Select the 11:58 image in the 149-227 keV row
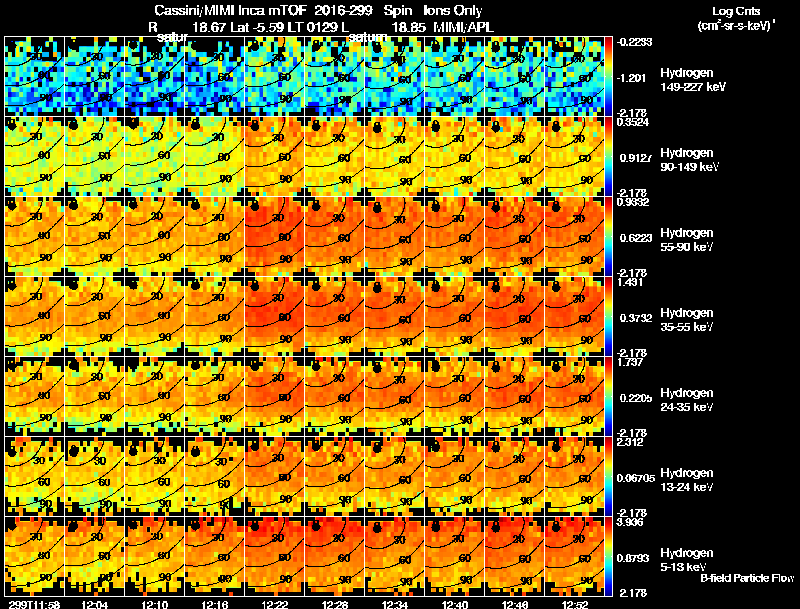The width and height of the screenshot is (800, 609). (x=35, y=77)
